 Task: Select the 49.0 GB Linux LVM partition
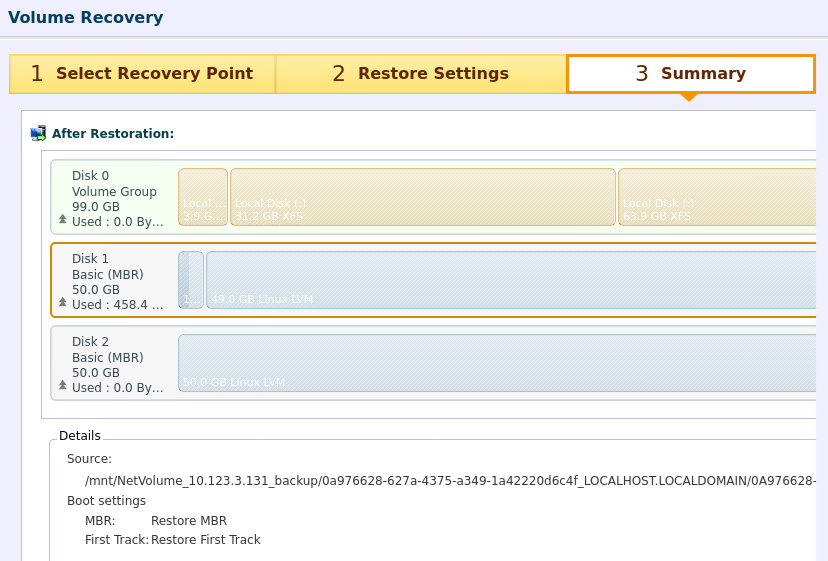pyautogui.click(x=510, y=280)
